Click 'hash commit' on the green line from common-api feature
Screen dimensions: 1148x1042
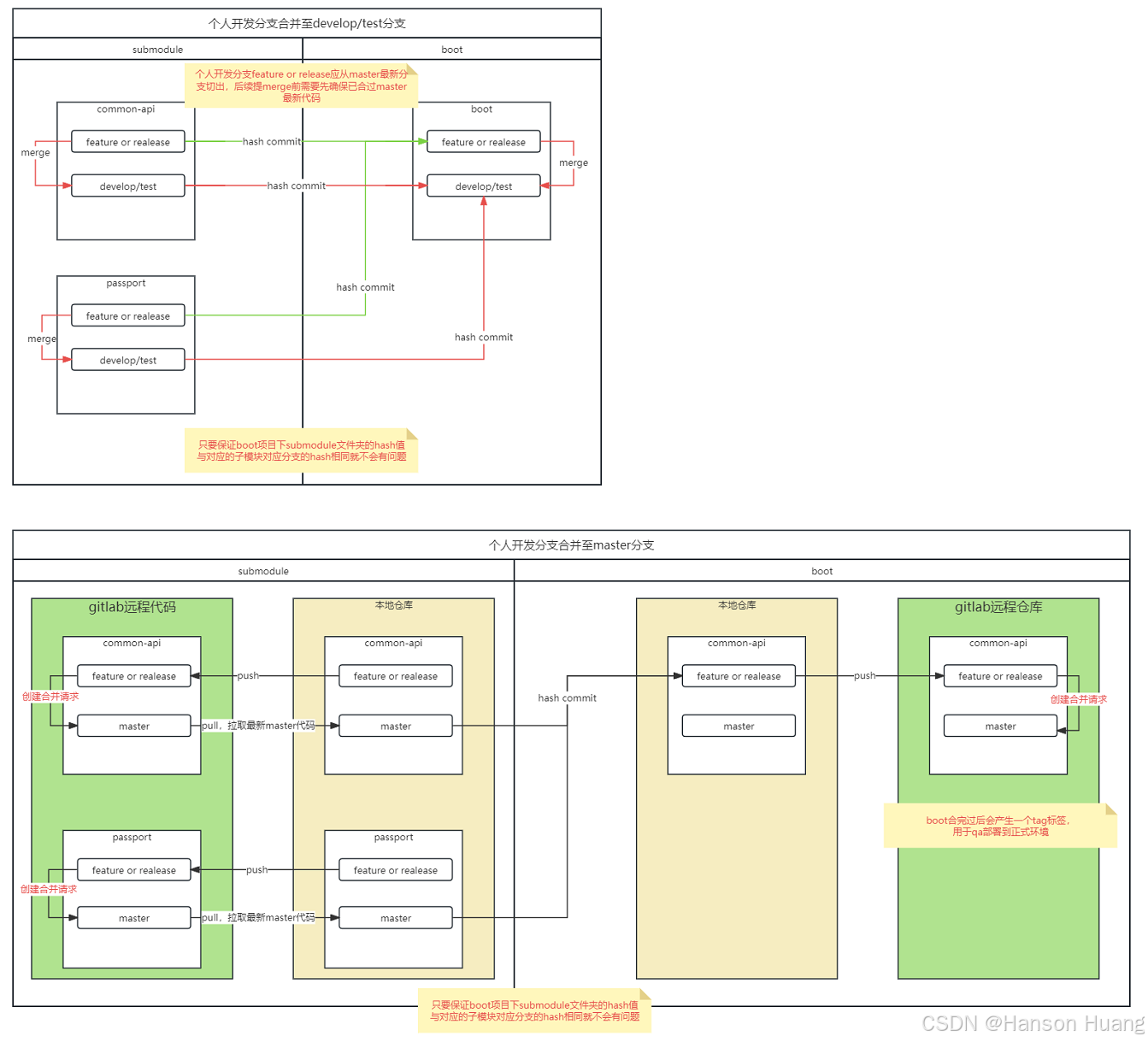point(272,142)
